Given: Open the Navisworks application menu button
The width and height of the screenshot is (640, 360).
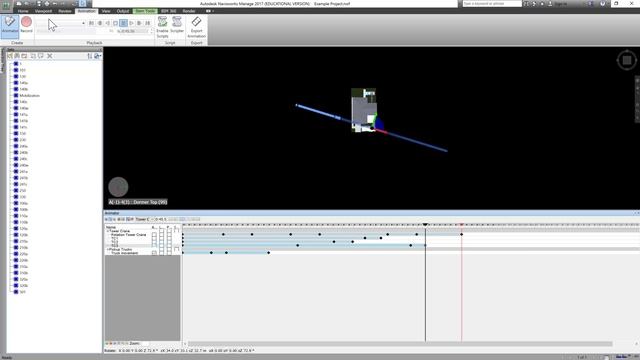Looking at the screenshot, I should pos(6,5).
